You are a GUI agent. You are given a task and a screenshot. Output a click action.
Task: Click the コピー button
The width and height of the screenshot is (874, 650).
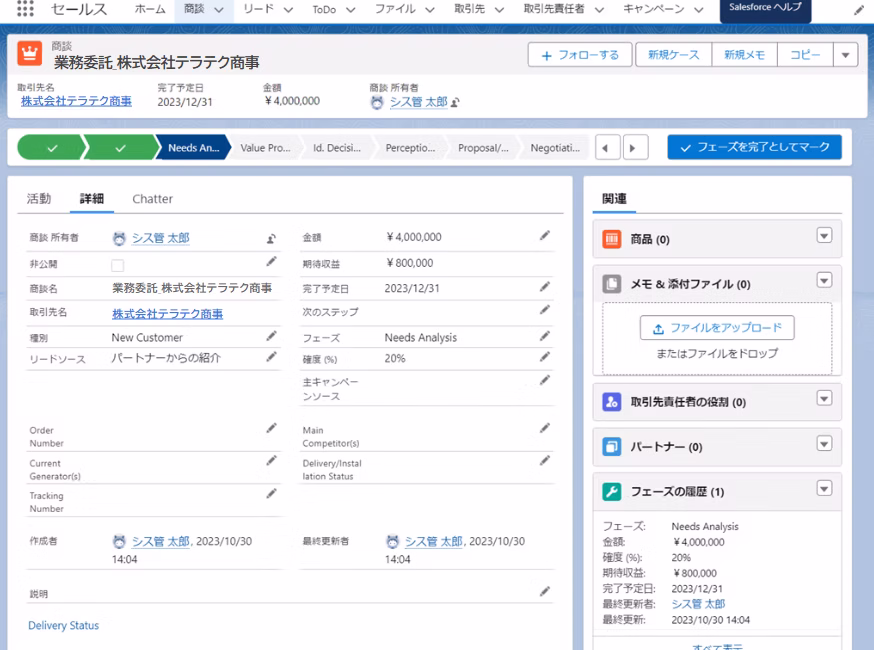point(805,55)
